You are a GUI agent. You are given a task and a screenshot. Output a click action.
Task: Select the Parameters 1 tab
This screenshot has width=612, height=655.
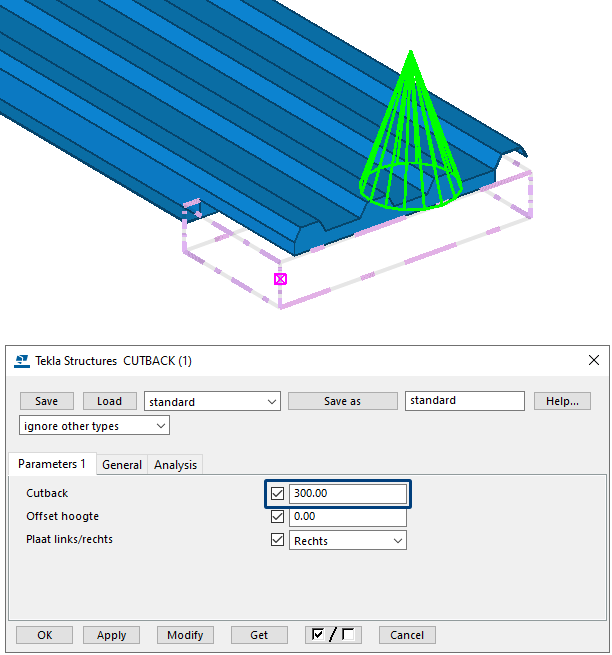[x=52, y=465]
